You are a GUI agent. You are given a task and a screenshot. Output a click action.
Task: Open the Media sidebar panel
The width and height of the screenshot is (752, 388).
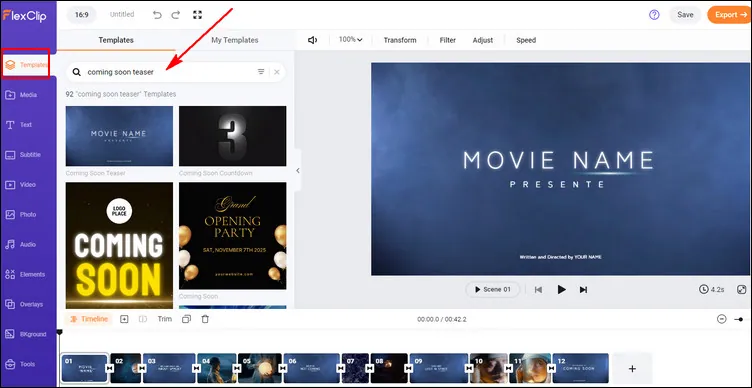[21, 95]
